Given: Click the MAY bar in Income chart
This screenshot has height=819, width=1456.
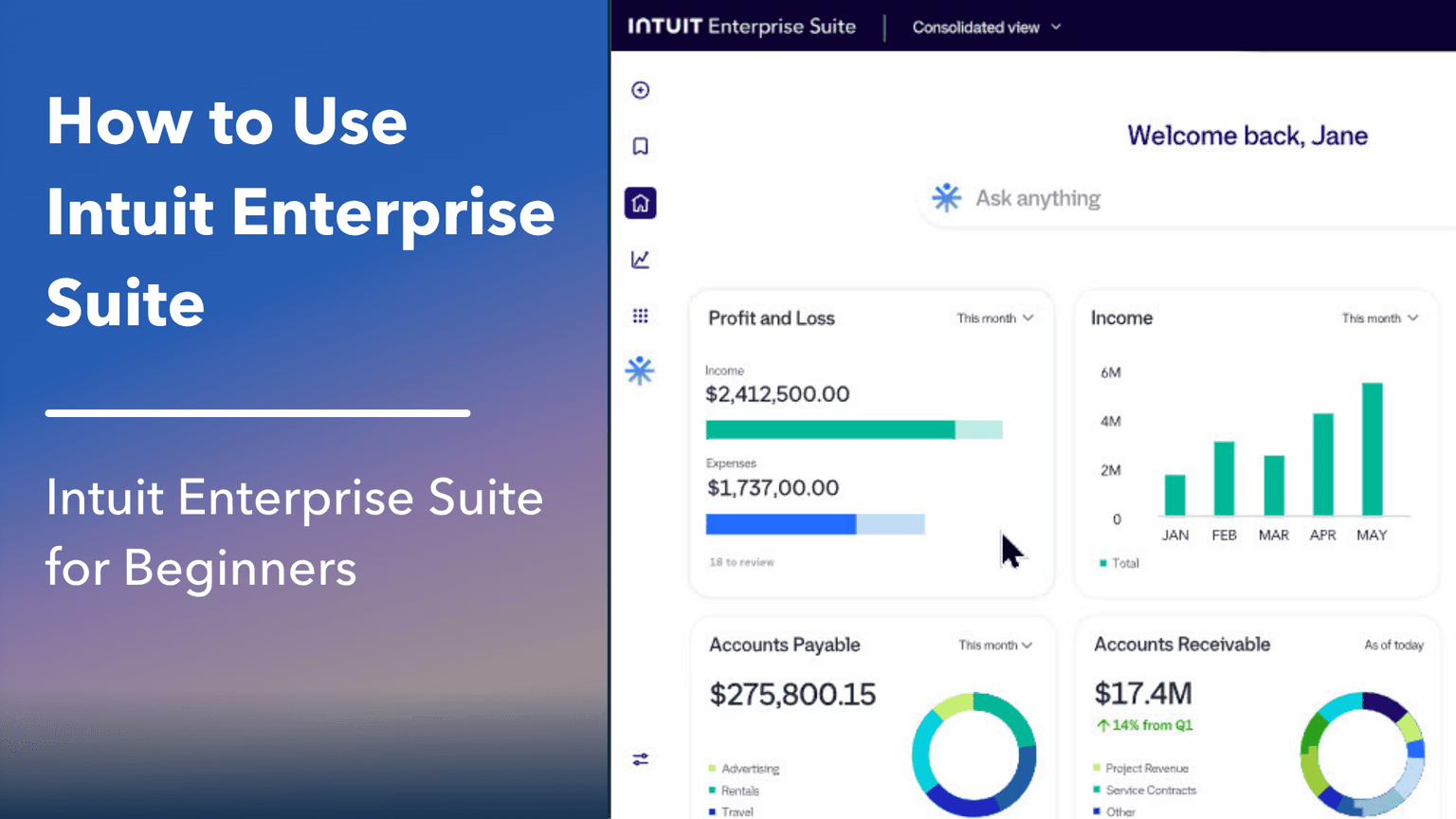Looking at the screenshot, I should (x=1372, y=449).
